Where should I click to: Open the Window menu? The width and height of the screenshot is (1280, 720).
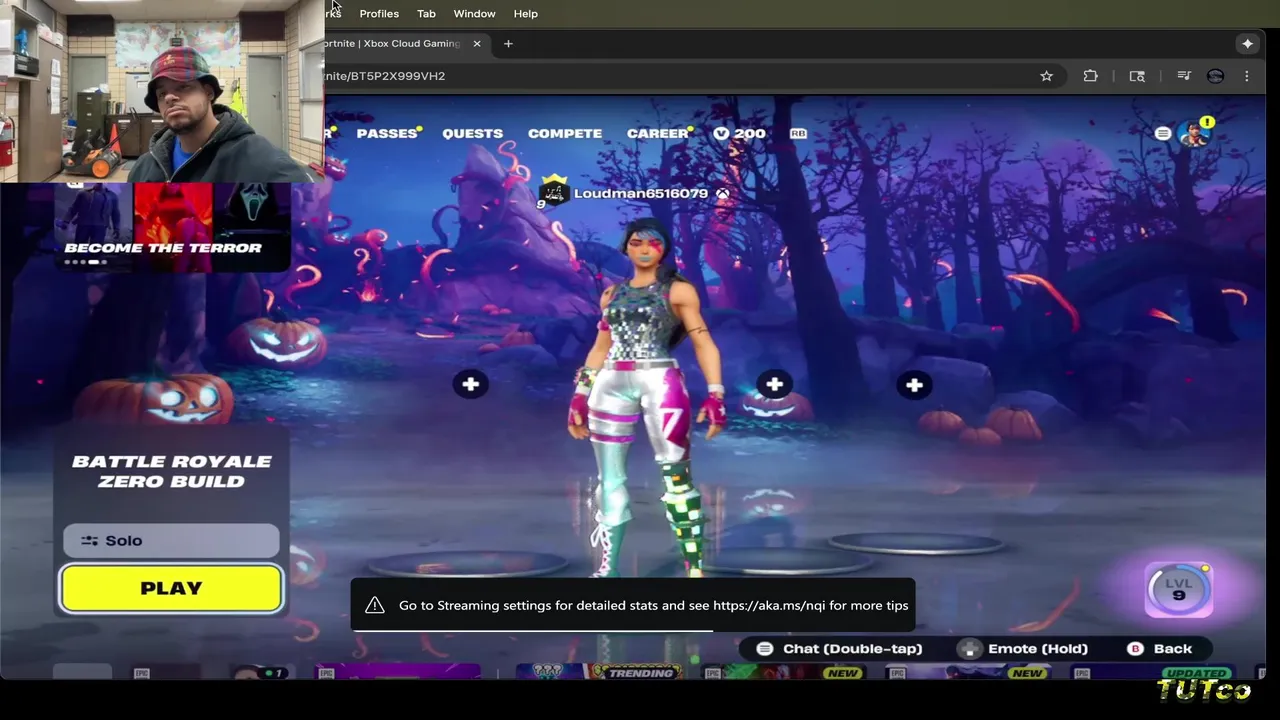tap(474, 14)
